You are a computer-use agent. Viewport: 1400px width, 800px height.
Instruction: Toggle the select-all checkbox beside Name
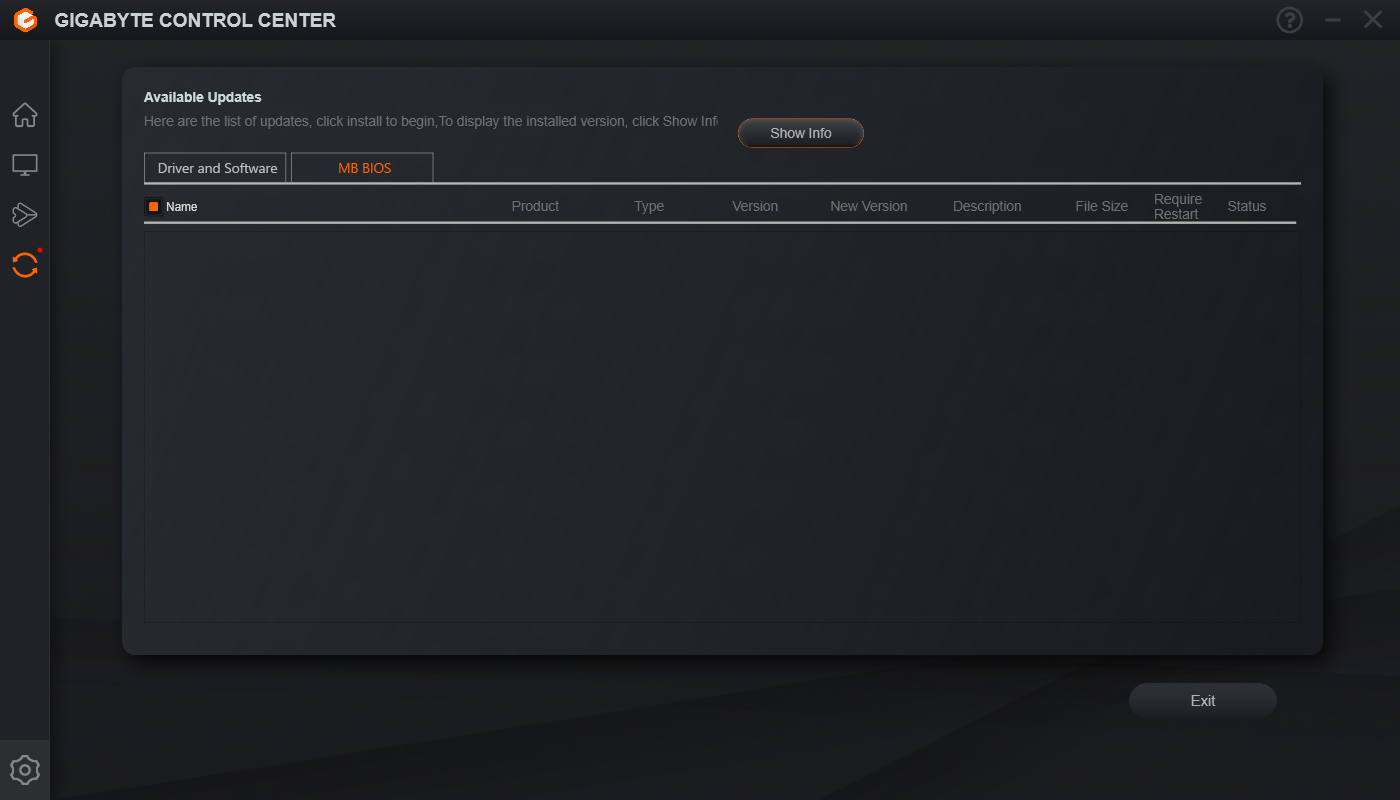tap(153, 207)
